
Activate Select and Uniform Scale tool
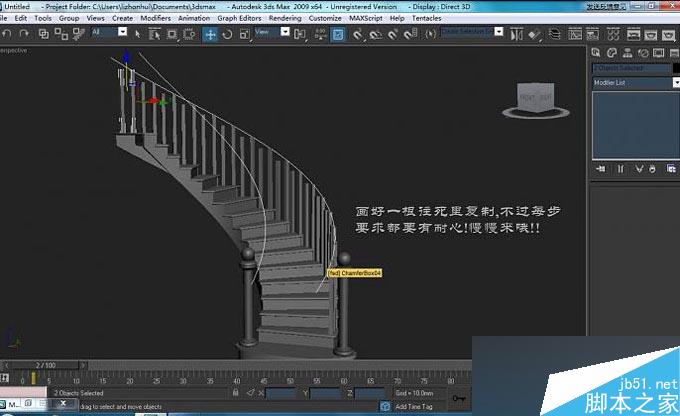pyautogui.click(x=245, y=34)
